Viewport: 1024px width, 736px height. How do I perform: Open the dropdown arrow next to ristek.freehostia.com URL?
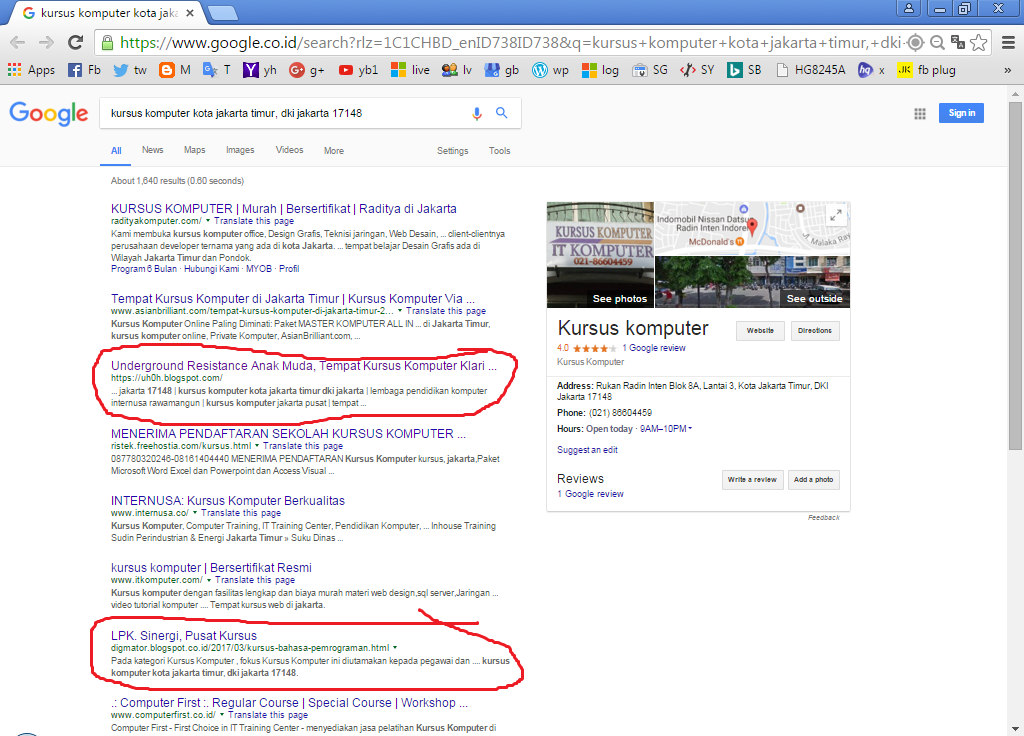(257, 446)
